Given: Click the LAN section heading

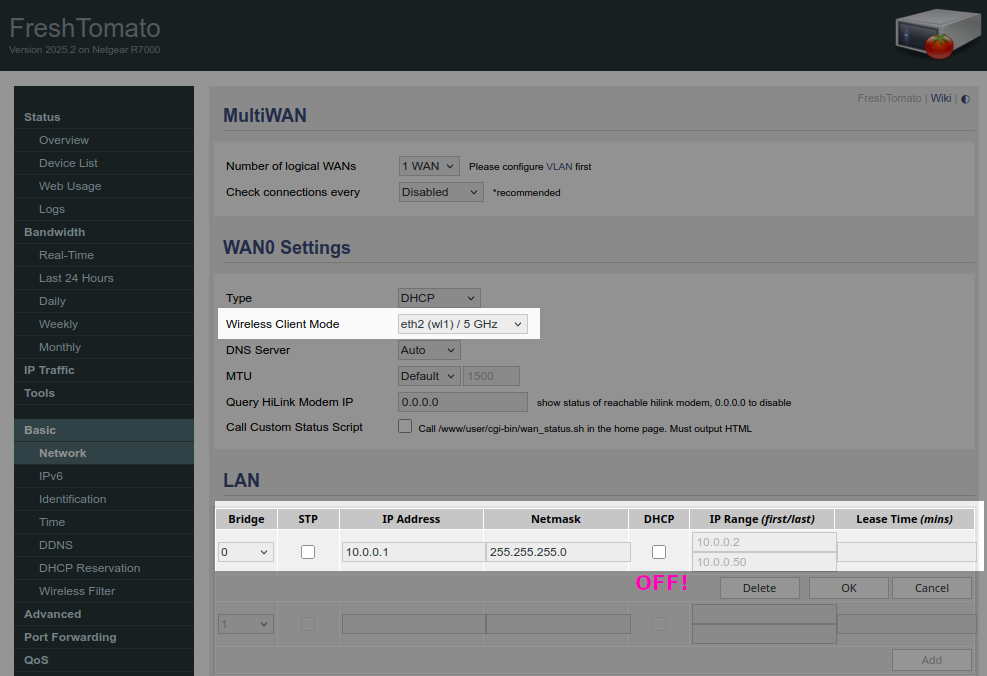Looking at the screenshot, I should pos(241,480).
